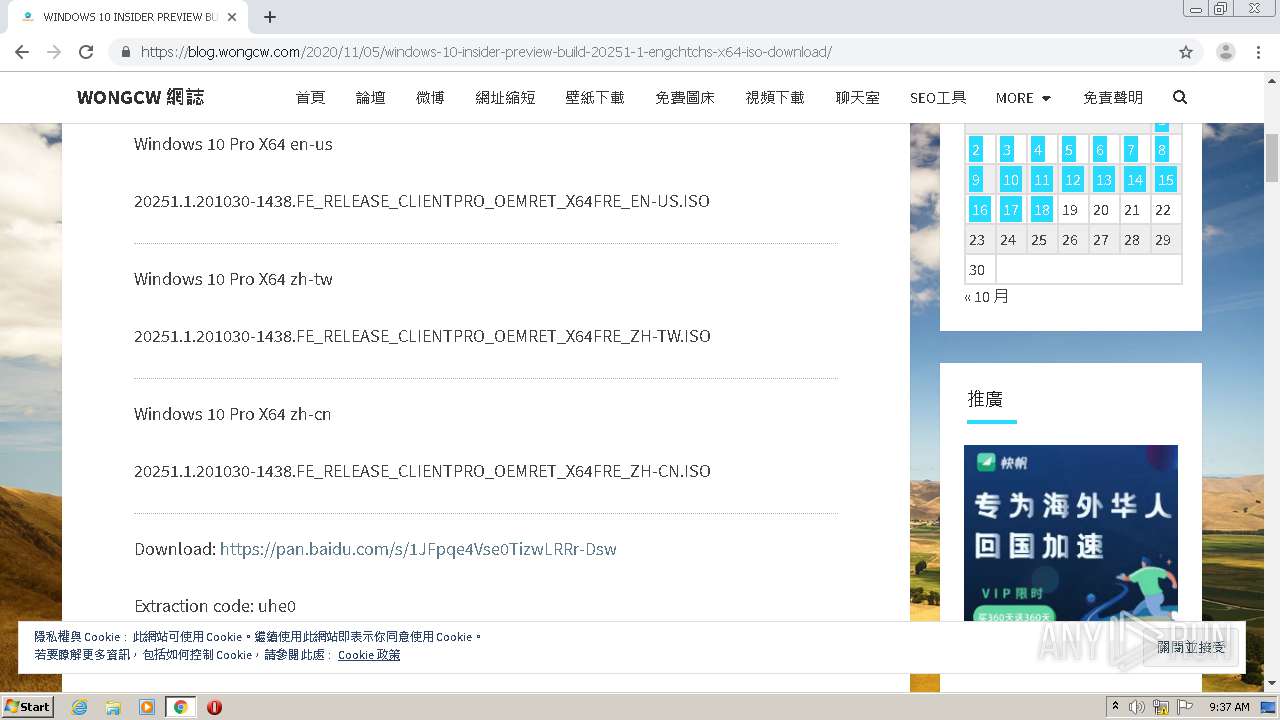
Task: Bookmark this page with star icon
Action: pos(1186,52)
